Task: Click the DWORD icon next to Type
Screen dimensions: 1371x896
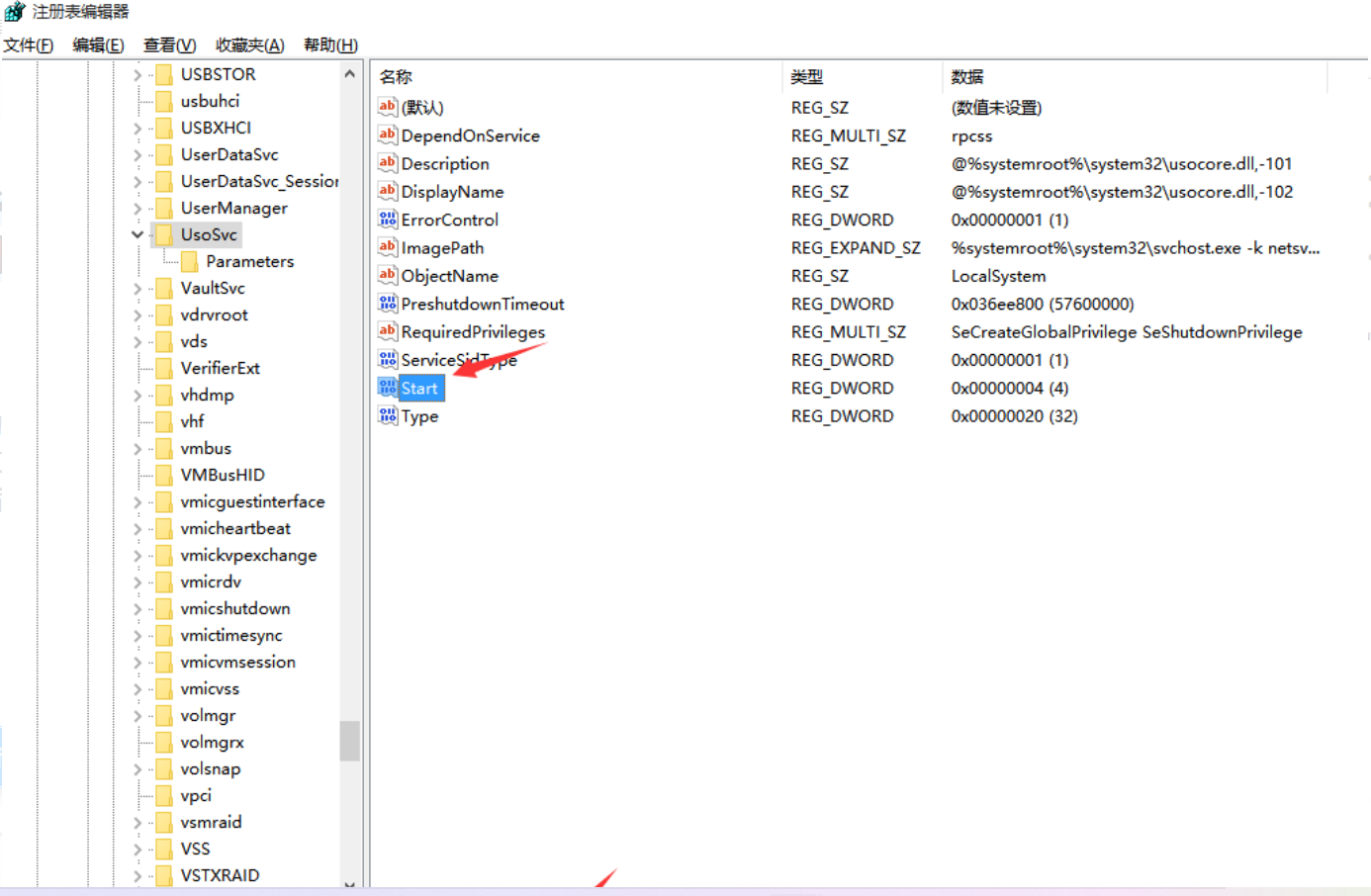Action: [387, 416]
